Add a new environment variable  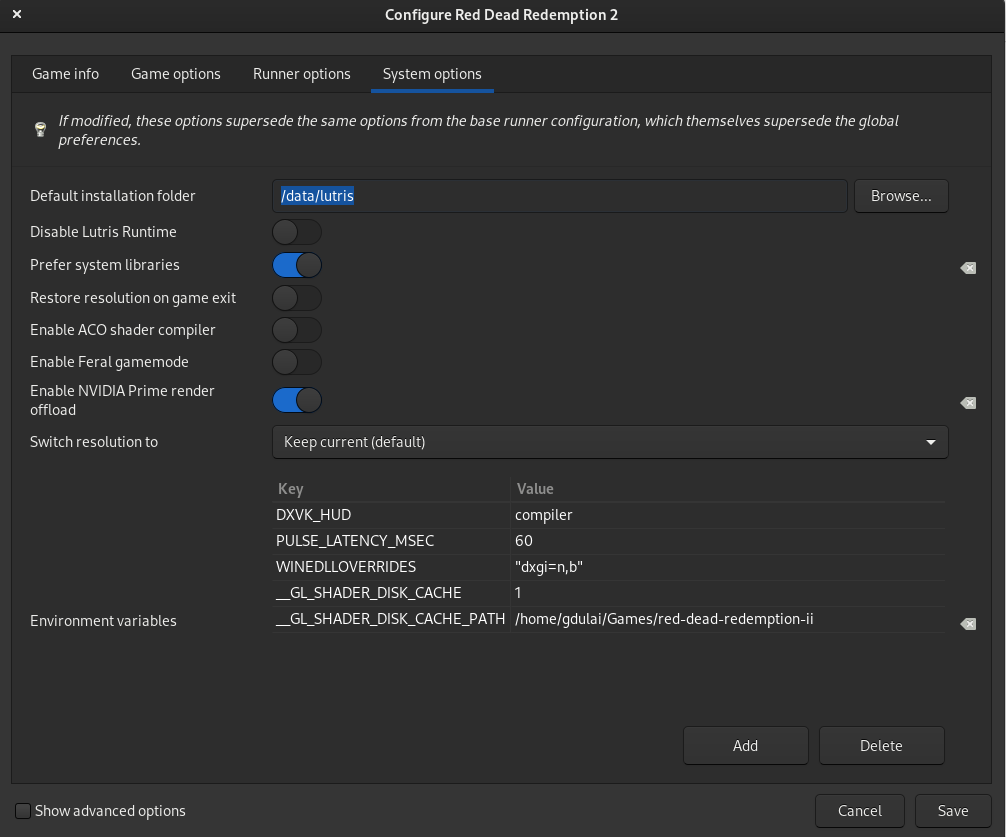point(746,745)
